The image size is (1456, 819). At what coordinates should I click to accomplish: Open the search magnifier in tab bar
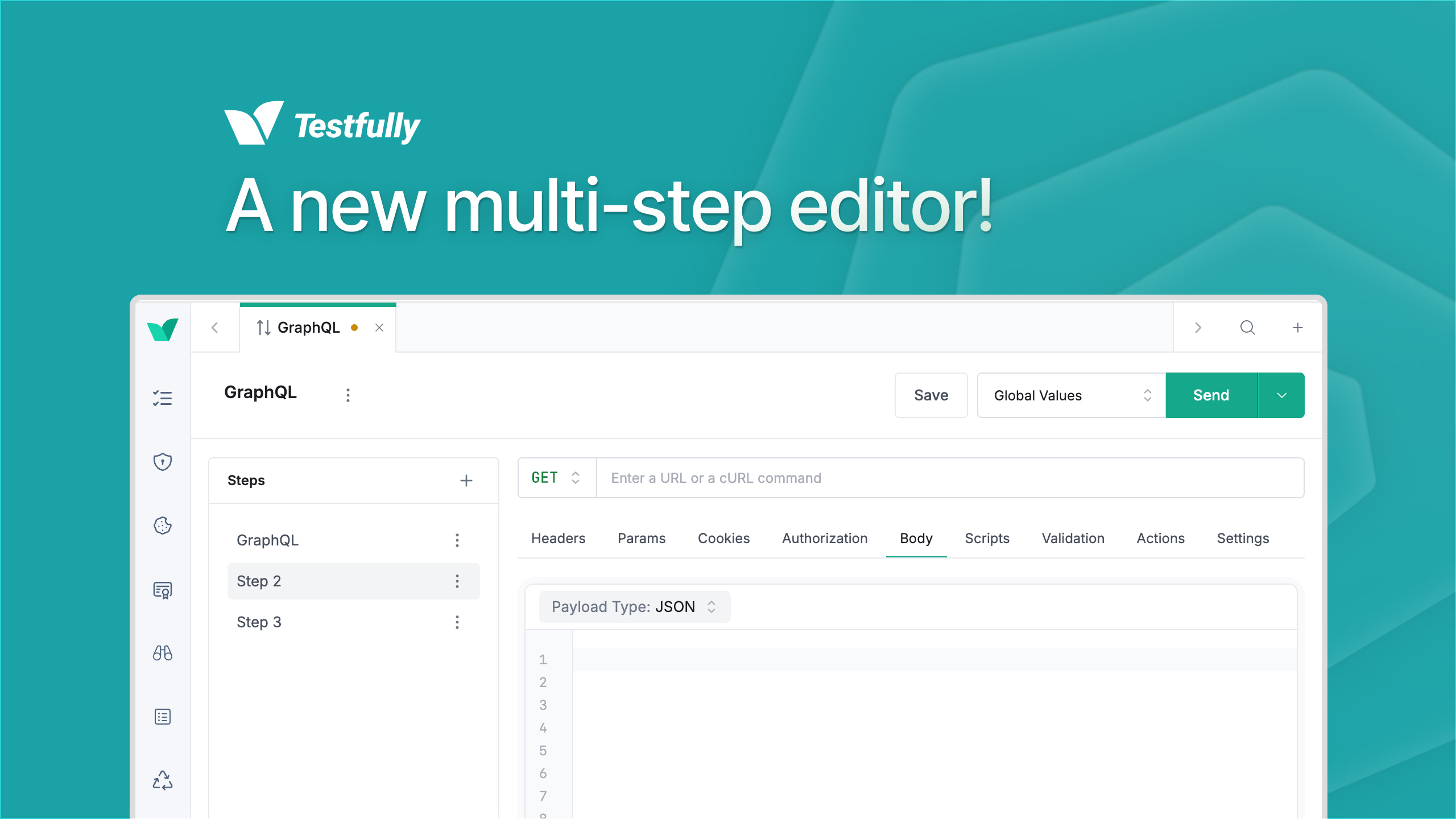[1247, 328]
